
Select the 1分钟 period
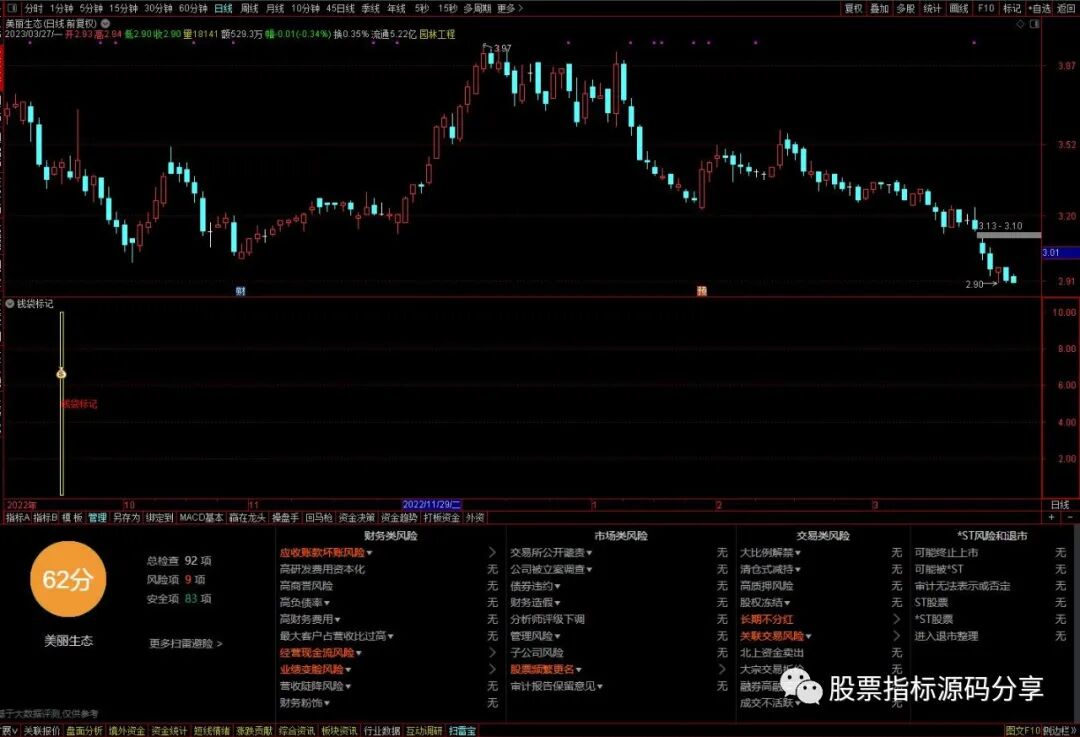(61, 8)
